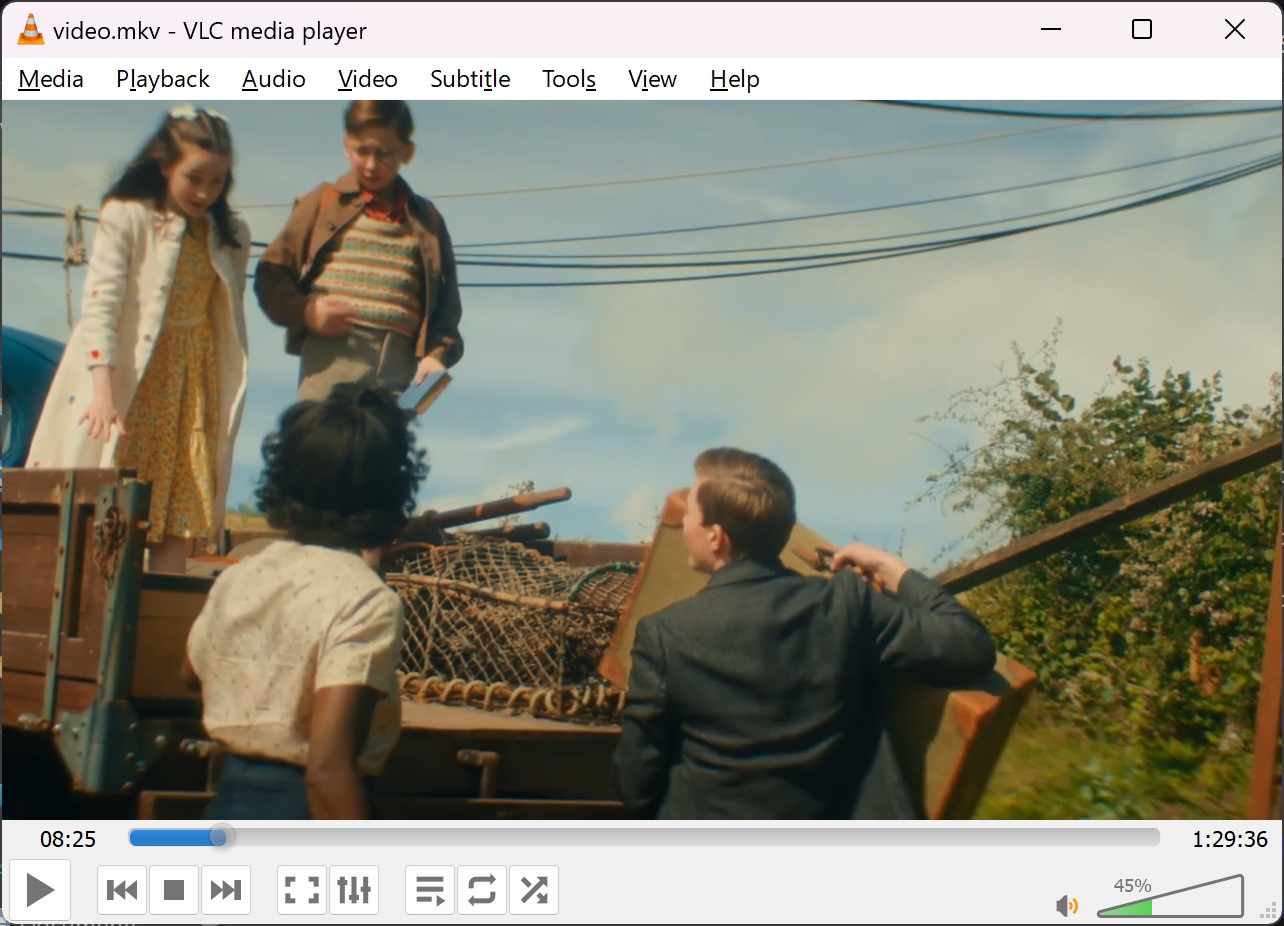Close the VLC media player window
The image size is (1284, 926).
(x=1235, y=30)
